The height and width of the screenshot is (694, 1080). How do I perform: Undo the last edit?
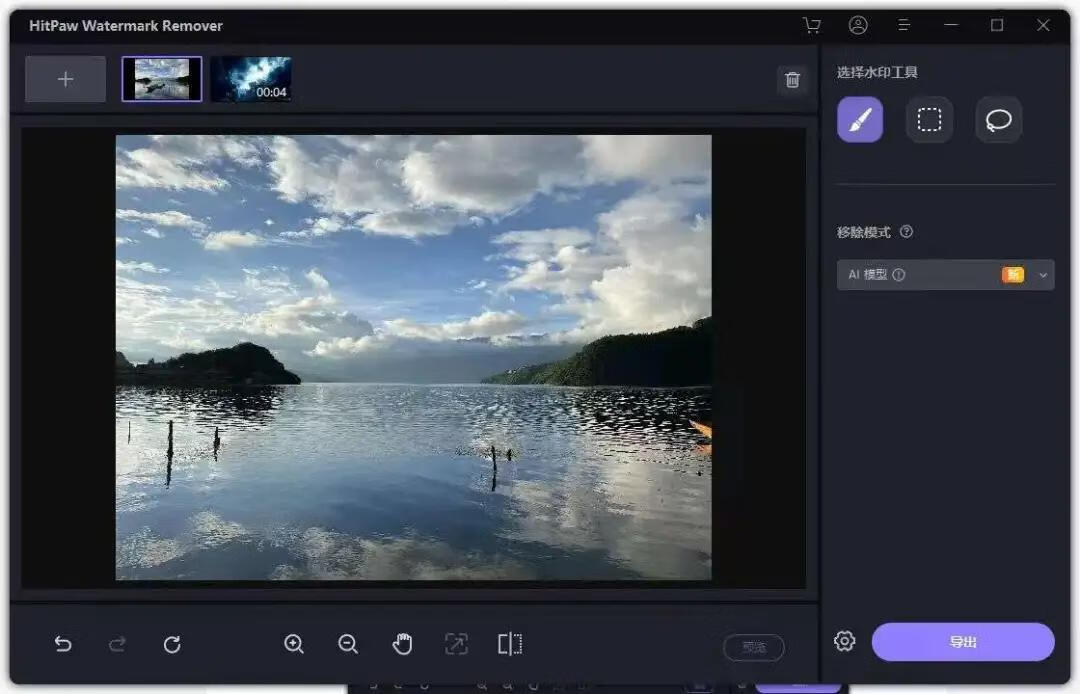[63, 644]
